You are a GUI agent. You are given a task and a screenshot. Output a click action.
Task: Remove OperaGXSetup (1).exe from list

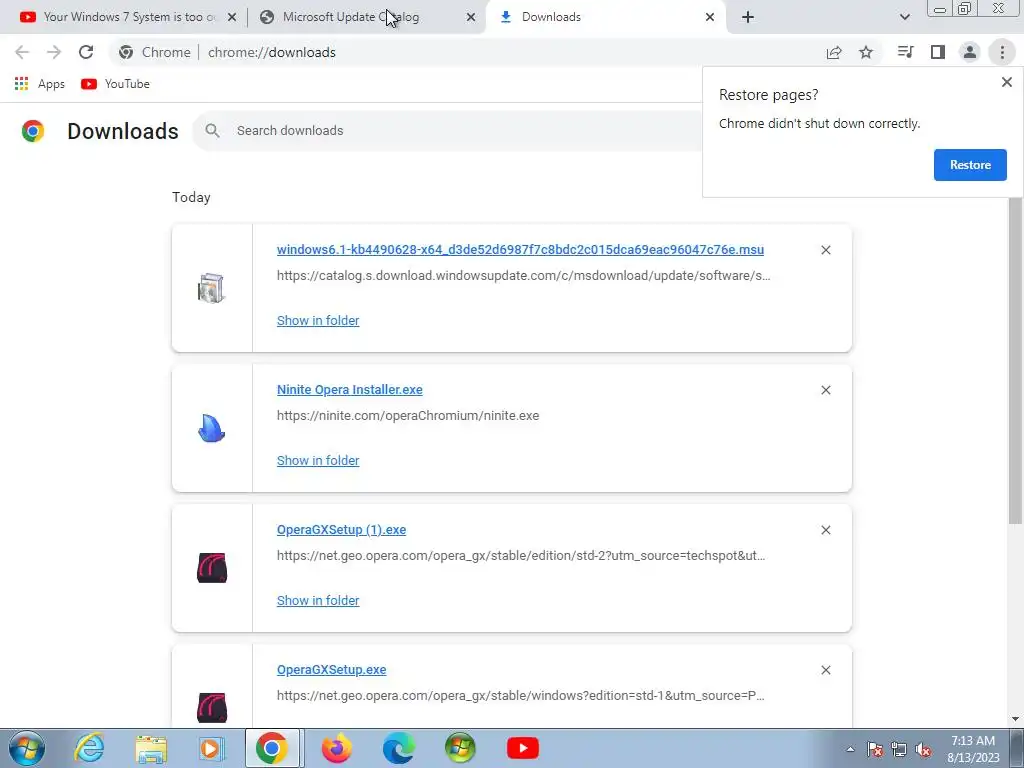pos(825,530)
